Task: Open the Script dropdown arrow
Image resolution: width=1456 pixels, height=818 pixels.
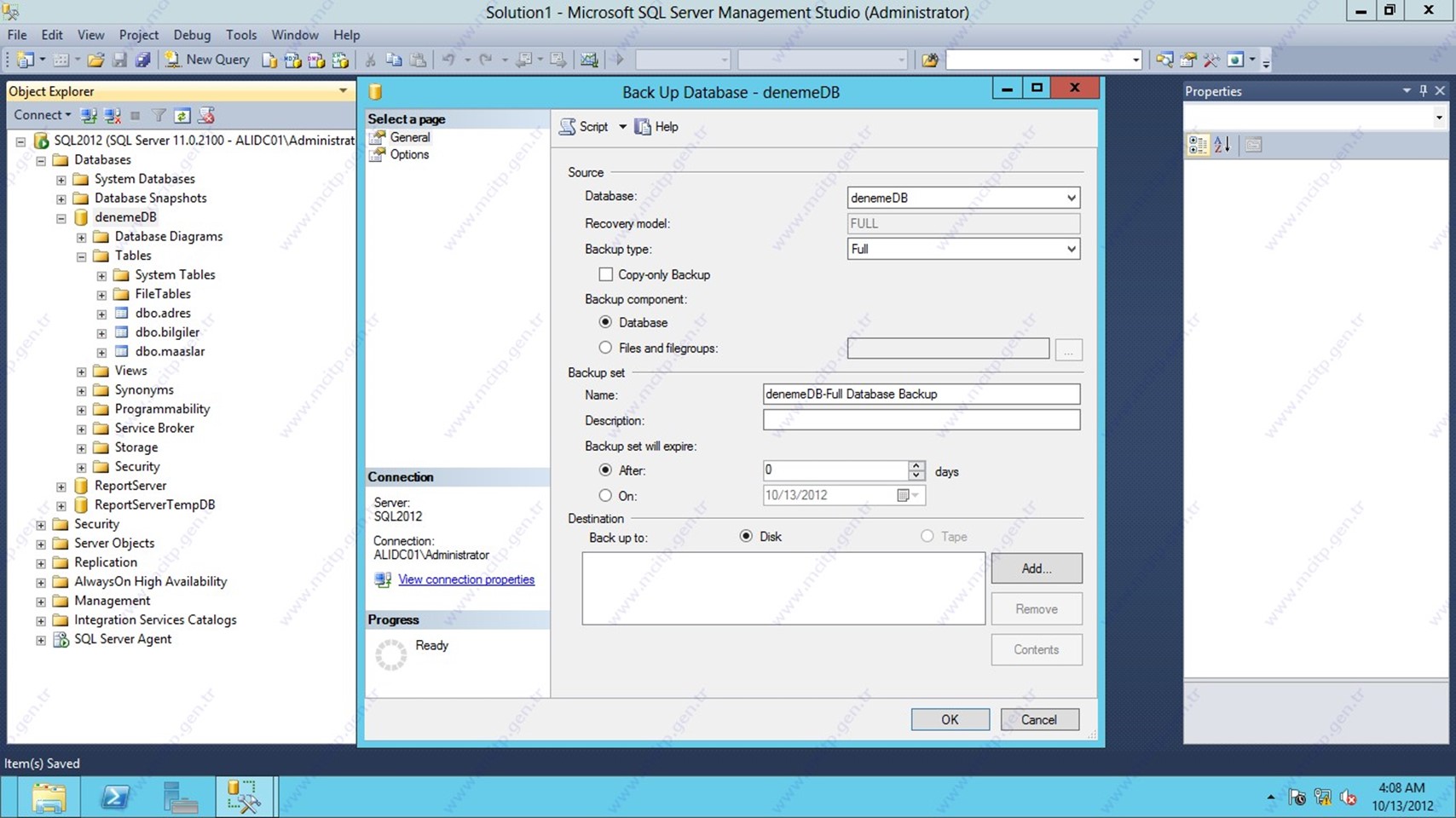Action: click(622, 126)
